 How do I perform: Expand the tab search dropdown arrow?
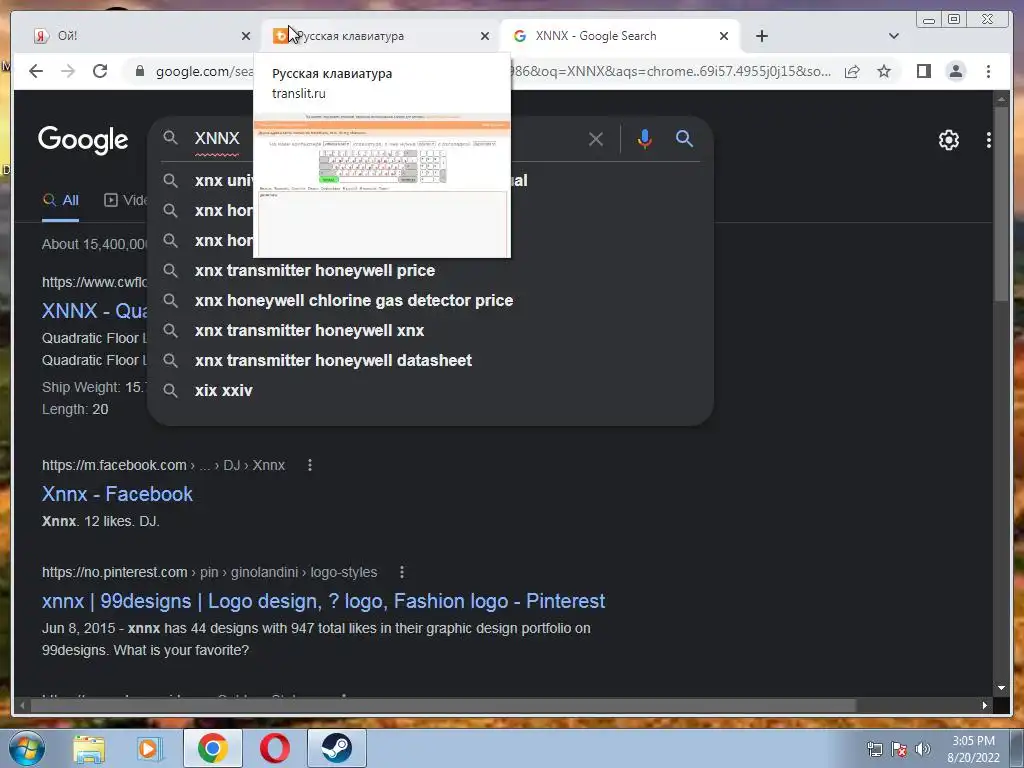(x=894, y=36)
